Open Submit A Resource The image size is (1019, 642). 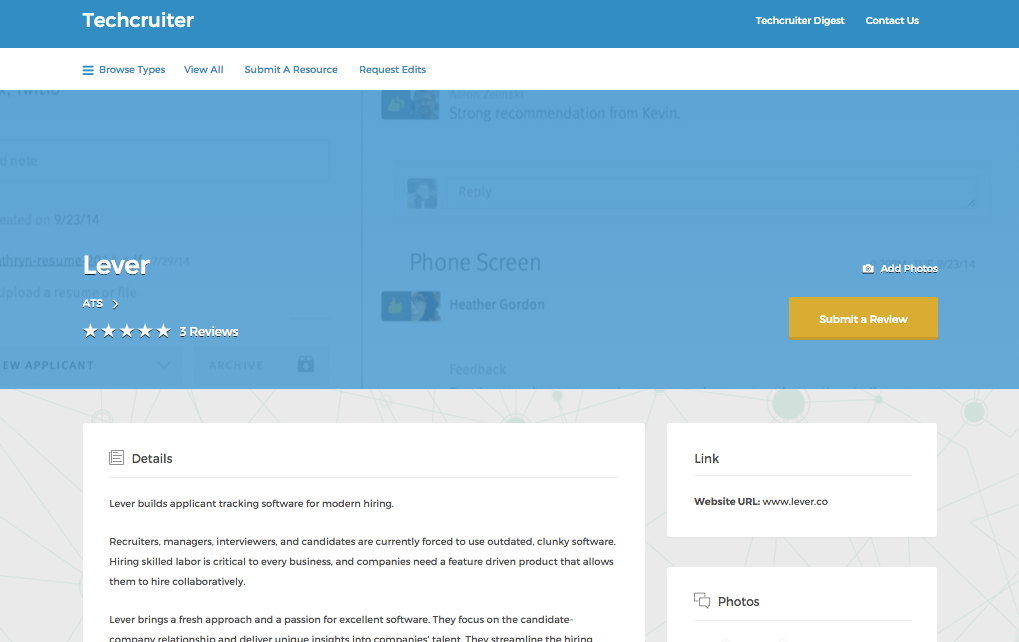click(x=290, y=70)
